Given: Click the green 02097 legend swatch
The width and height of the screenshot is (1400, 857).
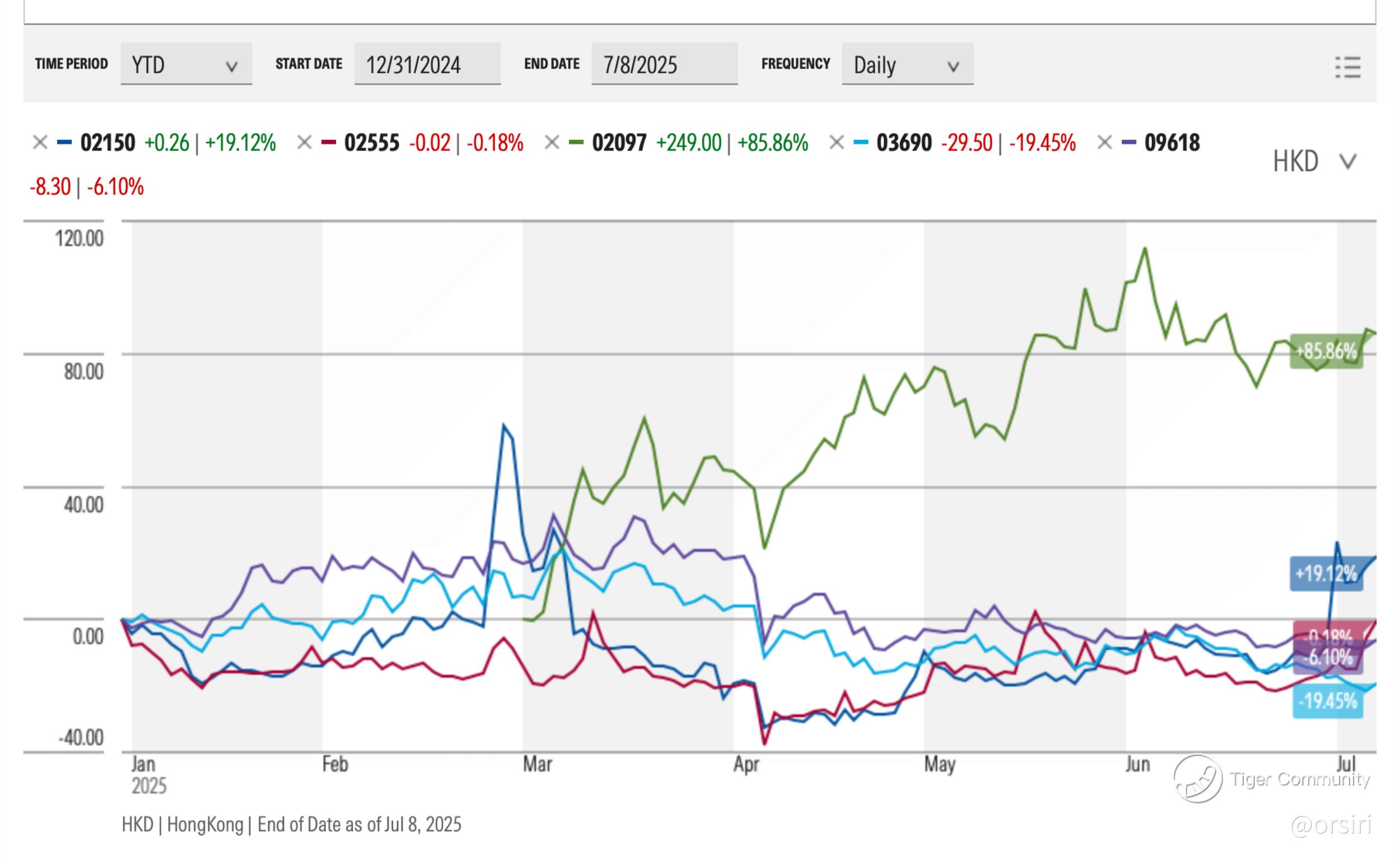Looking at the screenshot, I should 576,142.
